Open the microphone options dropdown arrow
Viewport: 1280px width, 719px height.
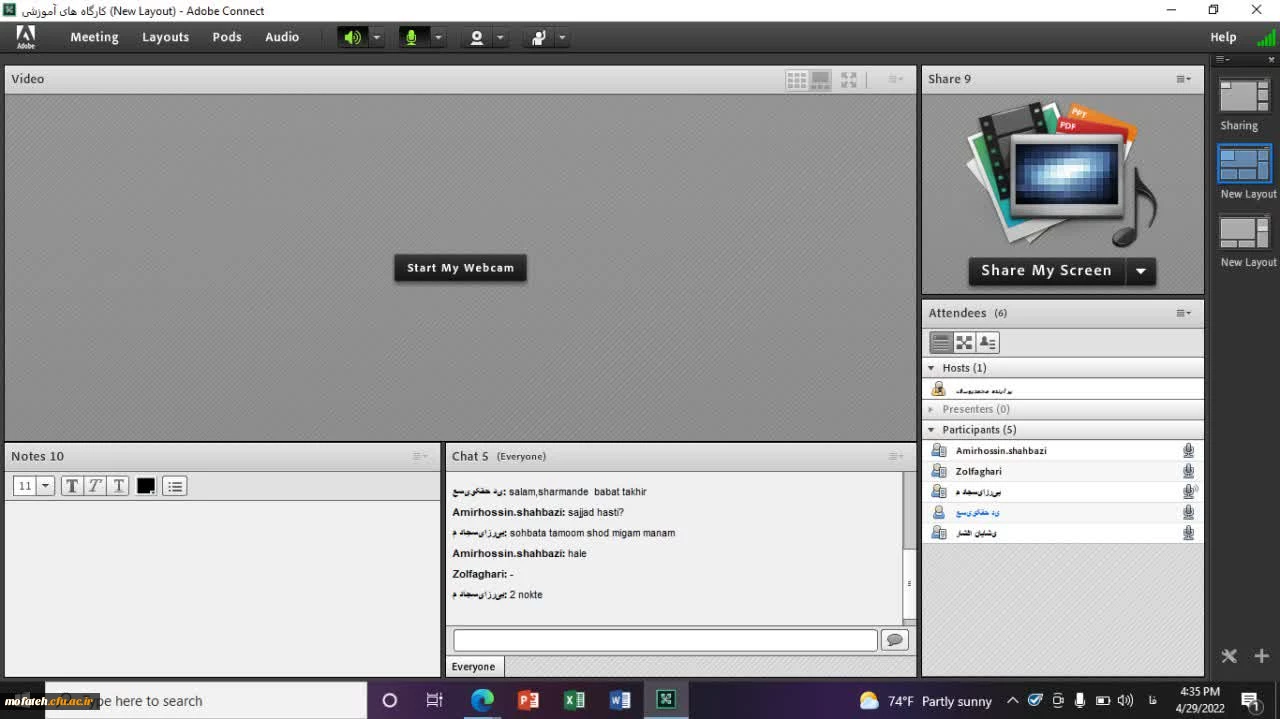[x=438, y=38]
